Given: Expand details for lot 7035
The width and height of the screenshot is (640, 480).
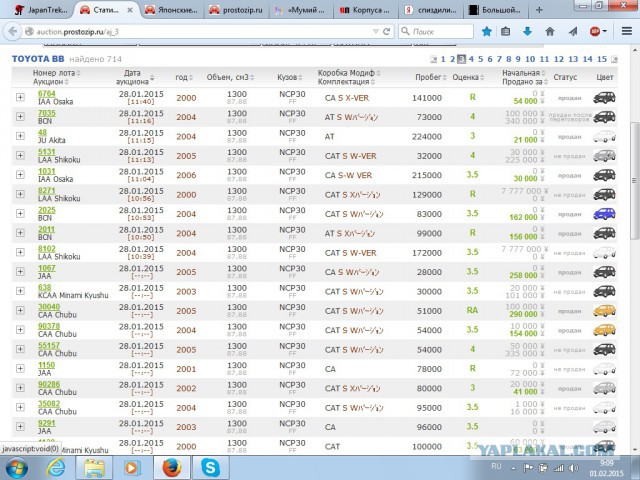Looking at the screenshot, I should (x=20, y=117).
